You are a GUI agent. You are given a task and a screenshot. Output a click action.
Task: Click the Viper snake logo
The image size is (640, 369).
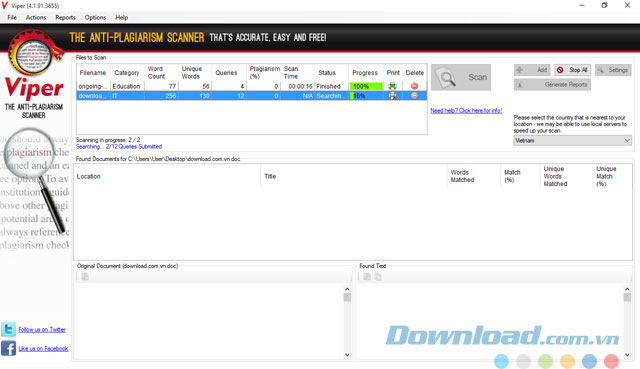click(x=35, y=53)
